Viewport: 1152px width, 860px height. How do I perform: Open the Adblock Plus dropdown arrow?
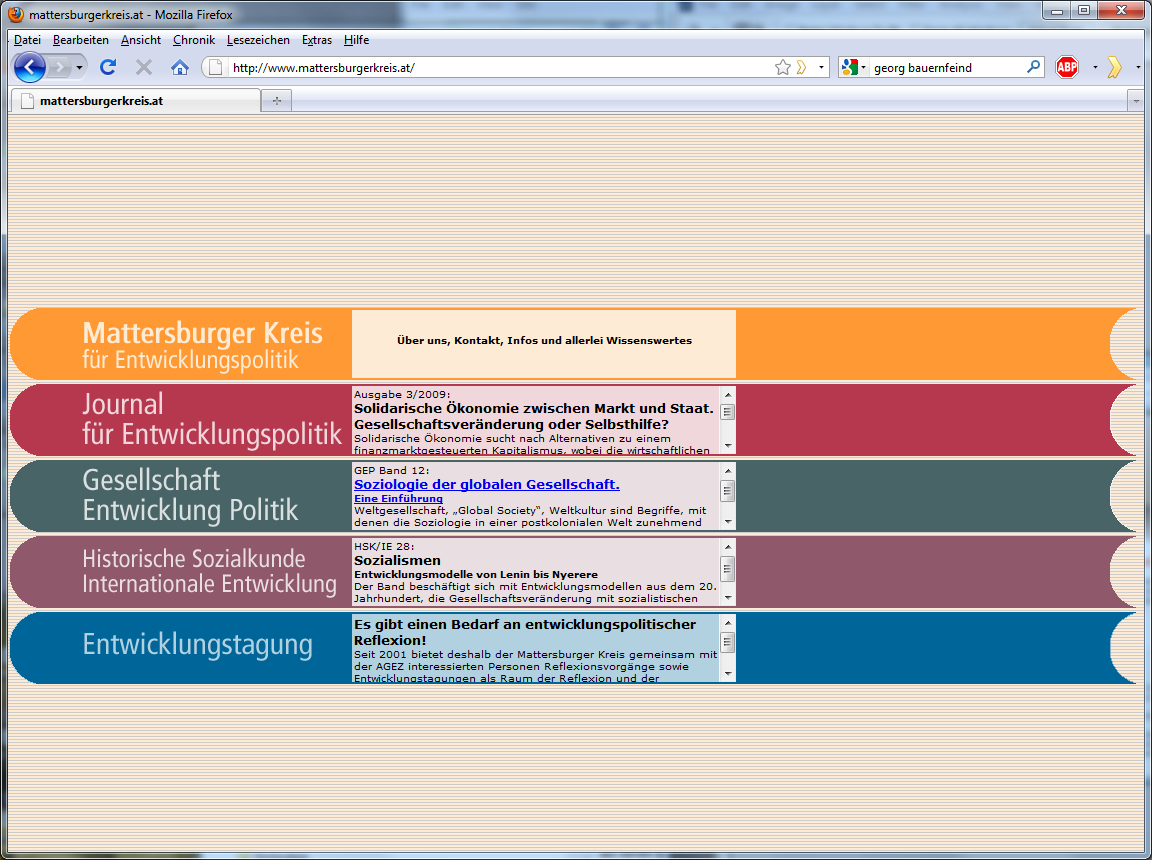coord(1095,68)
